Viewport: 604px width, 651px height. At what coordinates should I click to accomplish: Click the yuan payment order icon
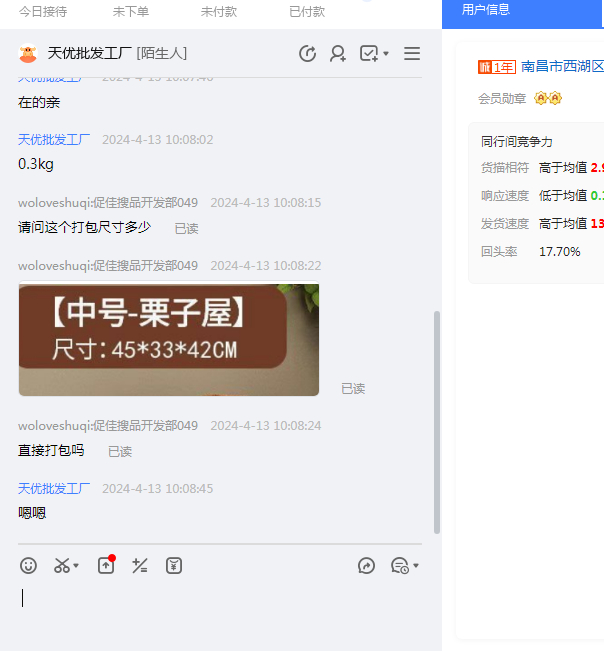[x=174, y=566]
